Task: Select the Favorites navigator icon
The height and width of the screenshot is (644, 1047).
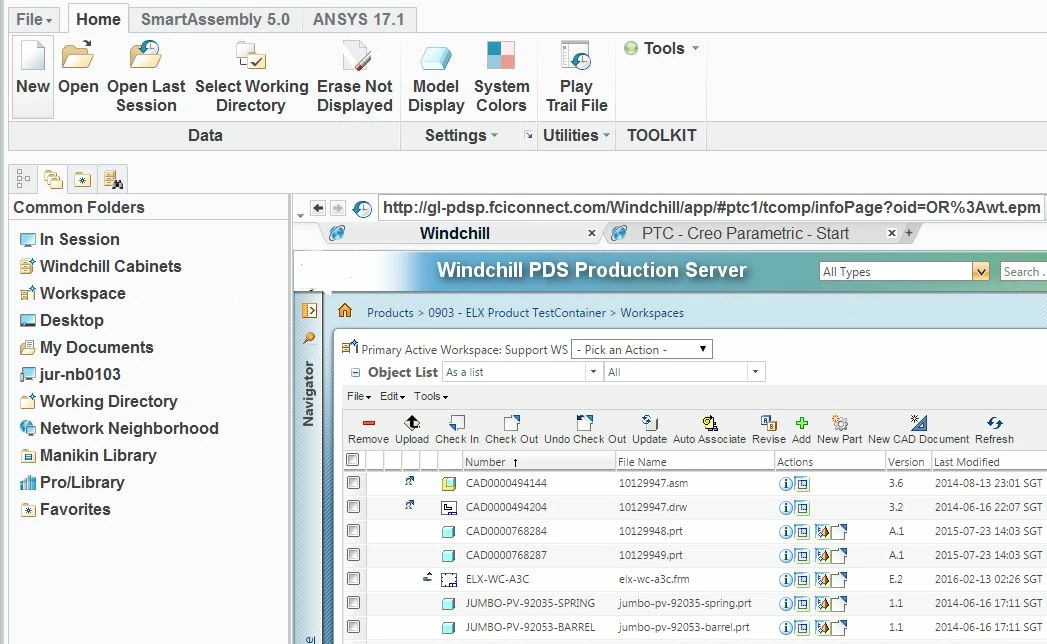Action: point(82,179)
